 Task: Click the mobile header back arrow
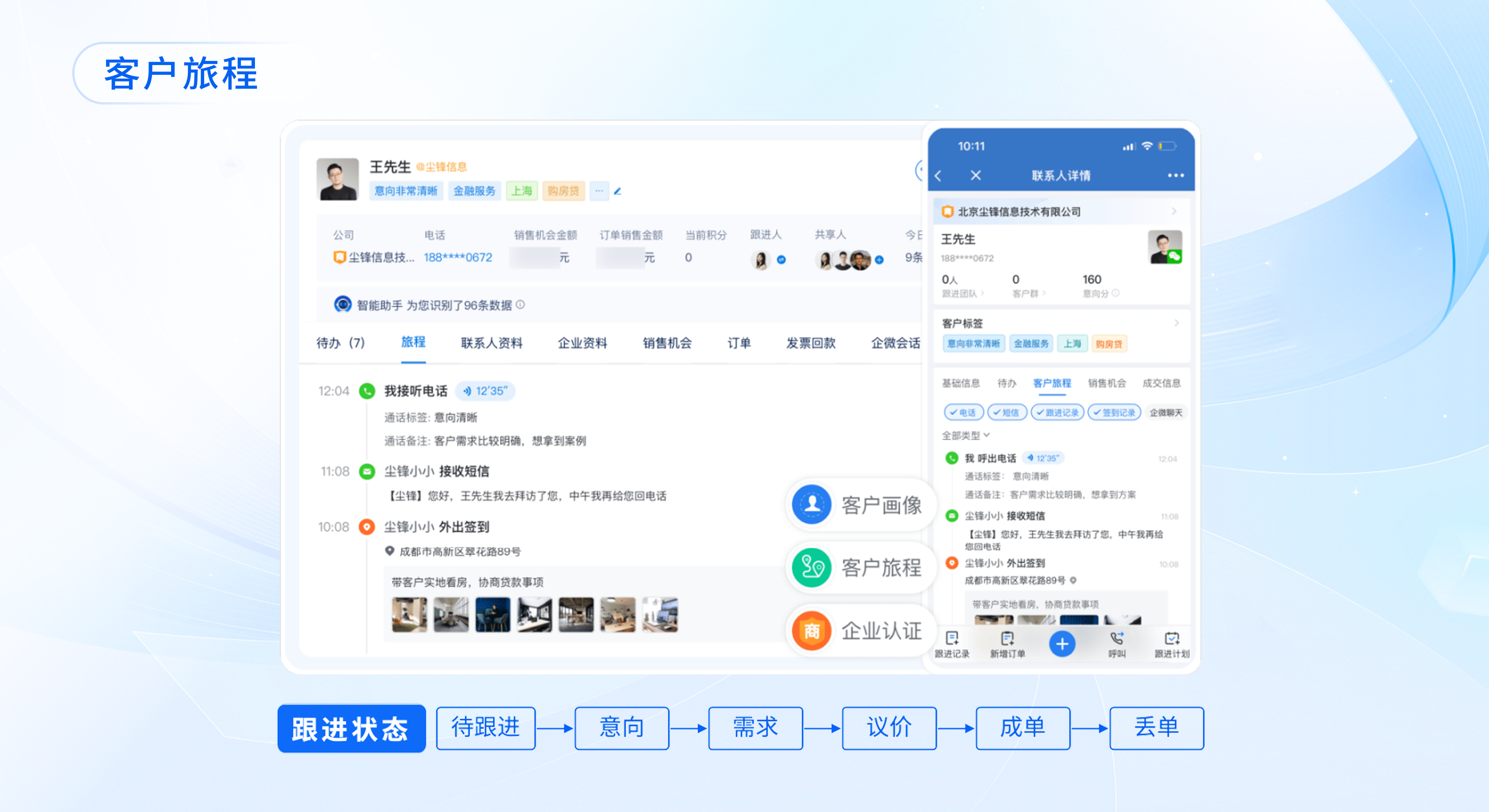[x=938, y=176]
